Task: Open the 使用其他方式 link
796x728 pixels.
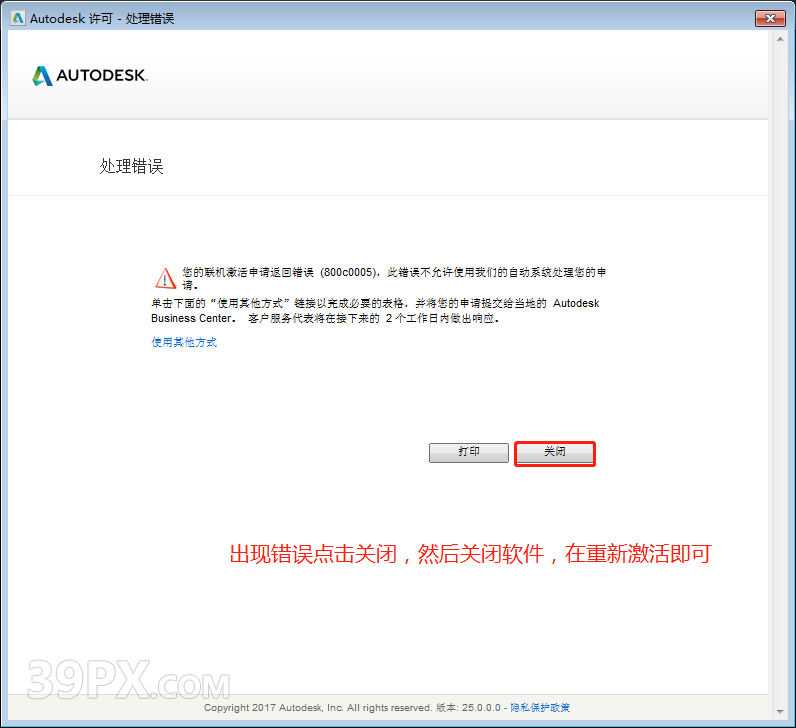Action: (184, 342)
